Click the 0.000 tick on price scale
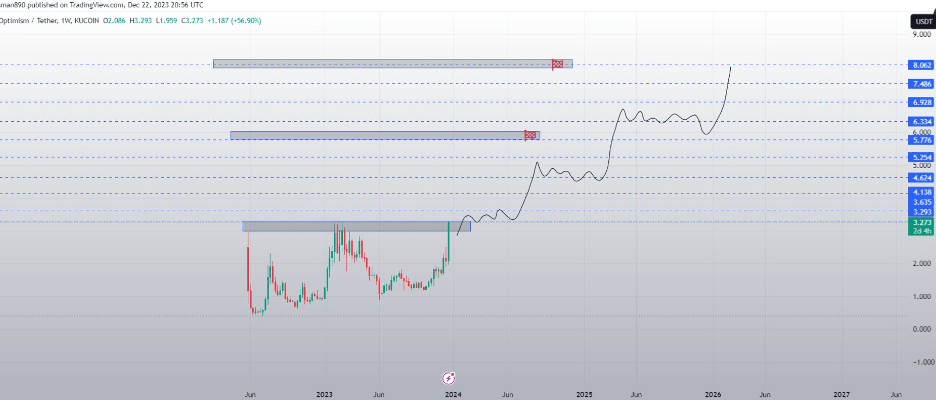This screenshot has height=400, width=936. click(x=922, y=329)
